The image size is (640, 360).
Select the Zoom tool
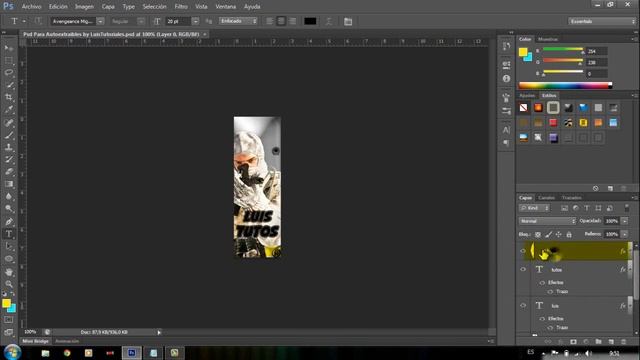click(x=9, y=284)
